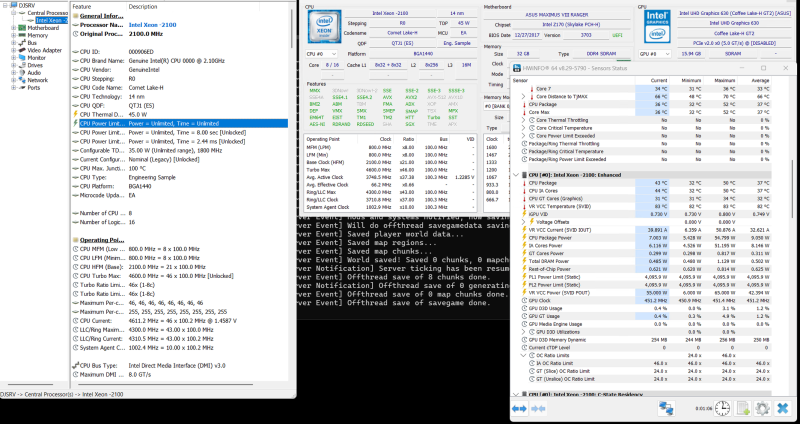Expand the Memory tree node
Screen dimensions: 800x424
[14, 36]
